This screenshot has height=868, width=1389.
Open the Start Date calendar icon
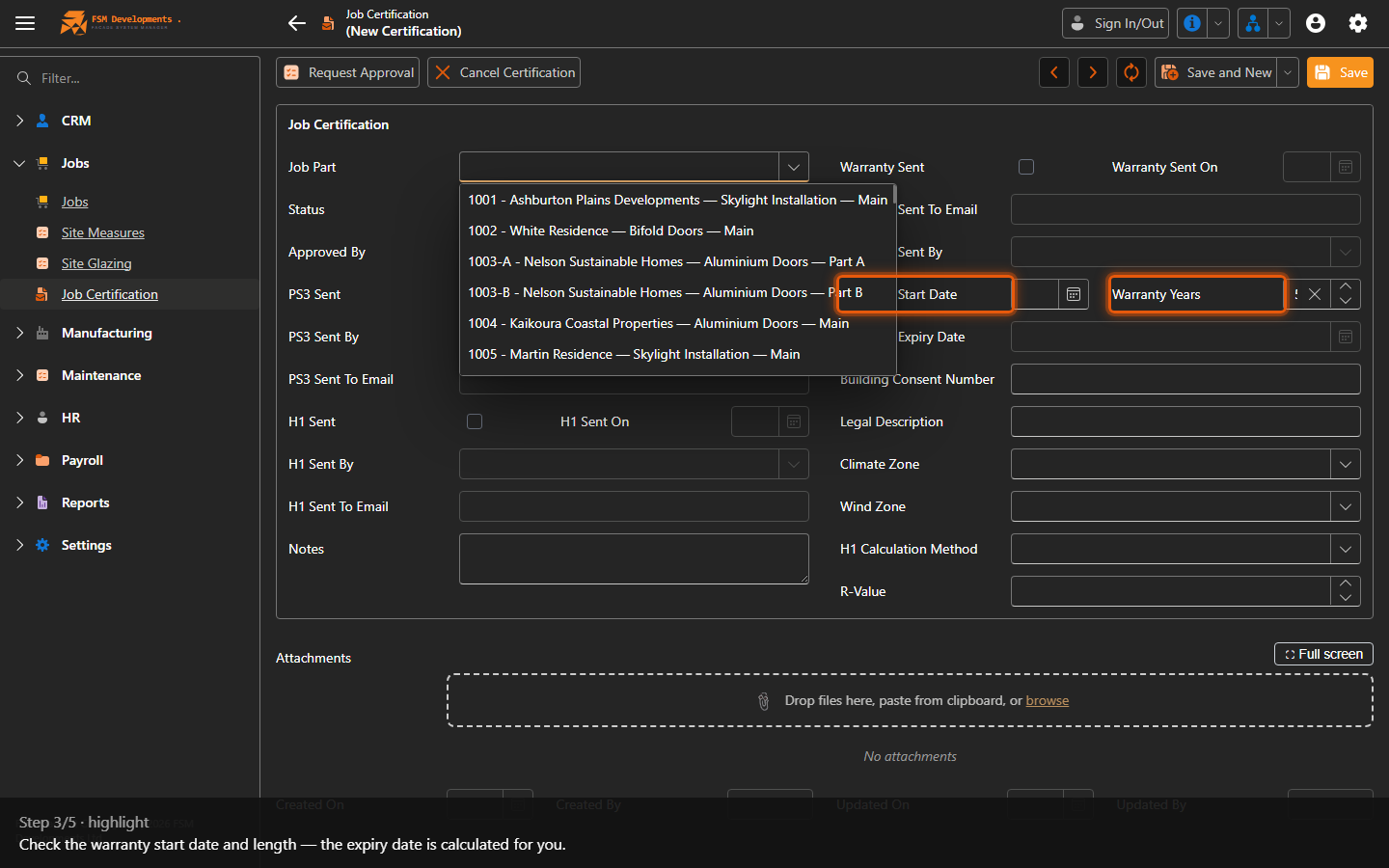1074,294
